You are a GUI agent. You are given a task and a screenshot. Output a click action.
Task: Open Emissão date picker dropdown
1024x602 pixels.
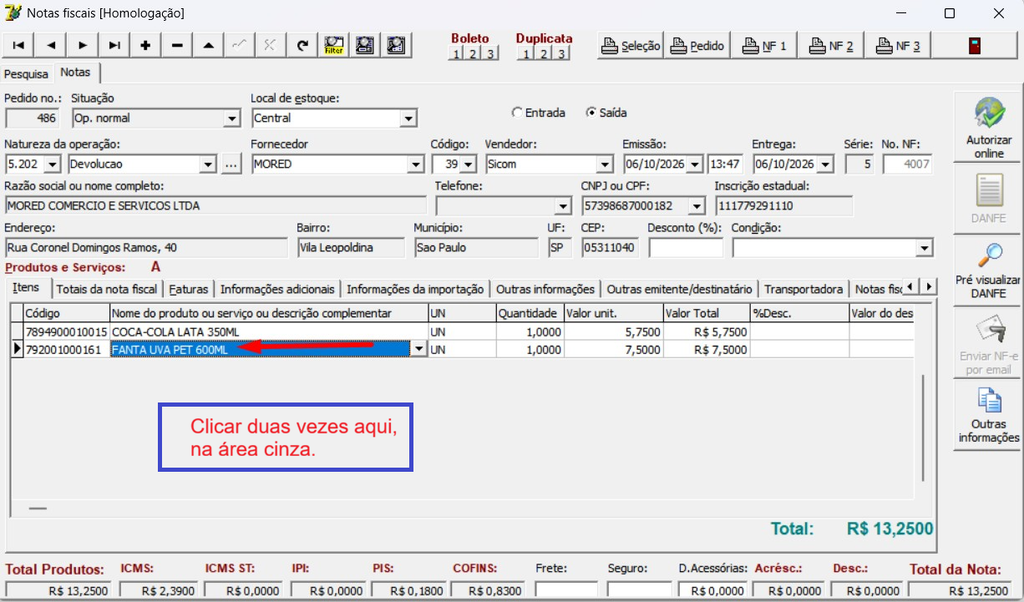click(x=695, y=164)
